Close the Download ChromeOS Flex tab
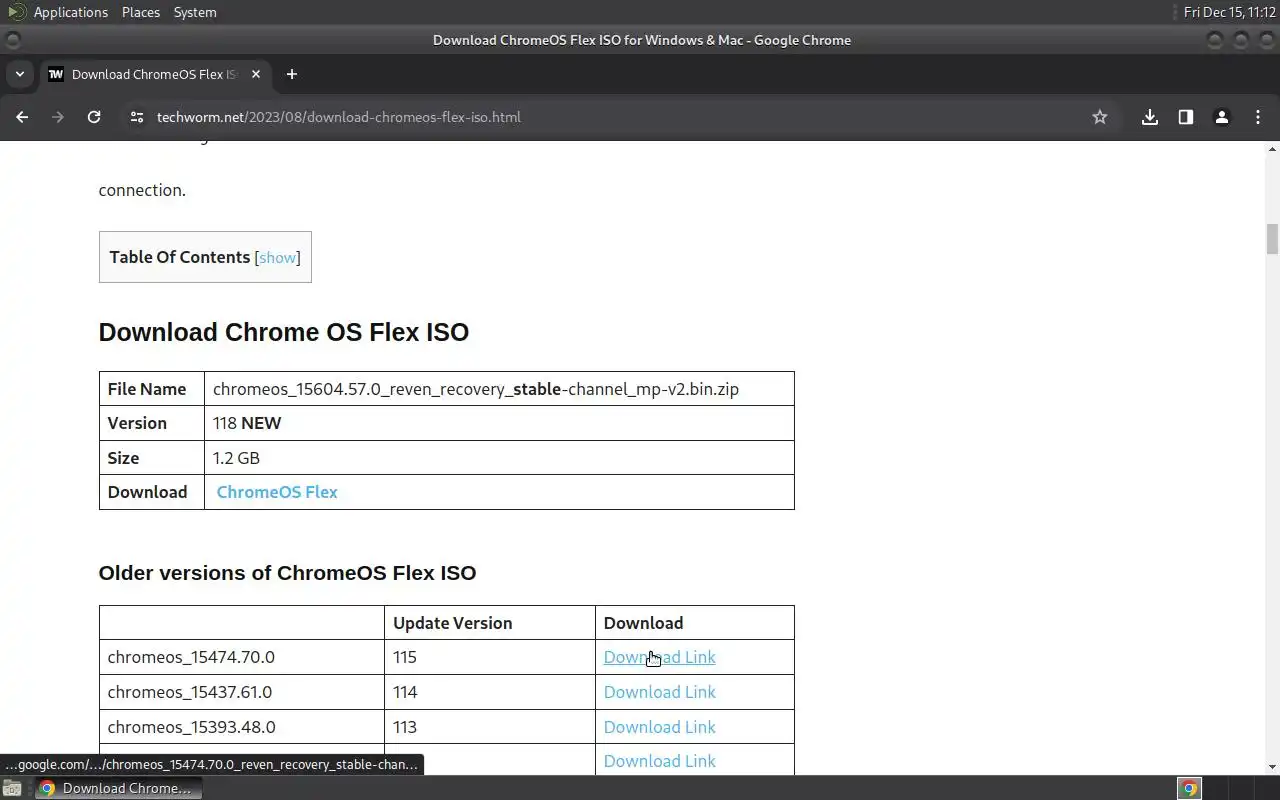1280x800 pixels. tap(256, 74)
